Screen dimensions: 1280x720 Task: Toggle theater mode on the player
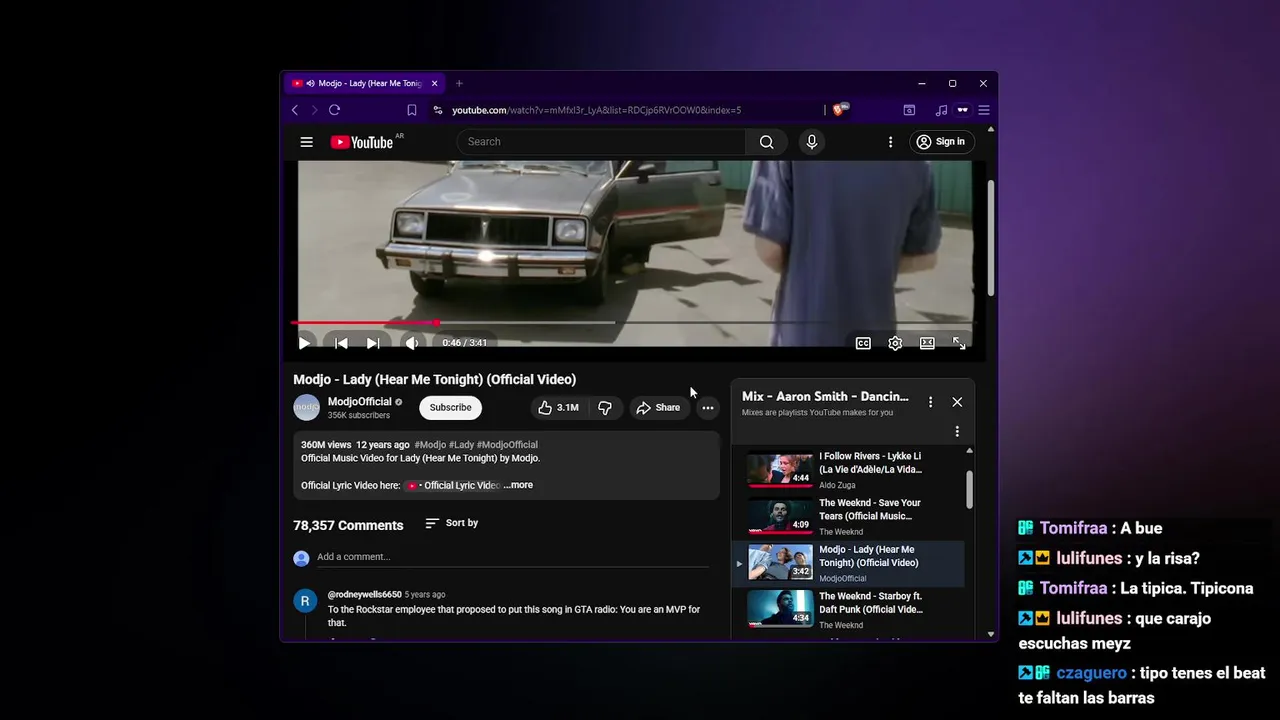[927, 343]
